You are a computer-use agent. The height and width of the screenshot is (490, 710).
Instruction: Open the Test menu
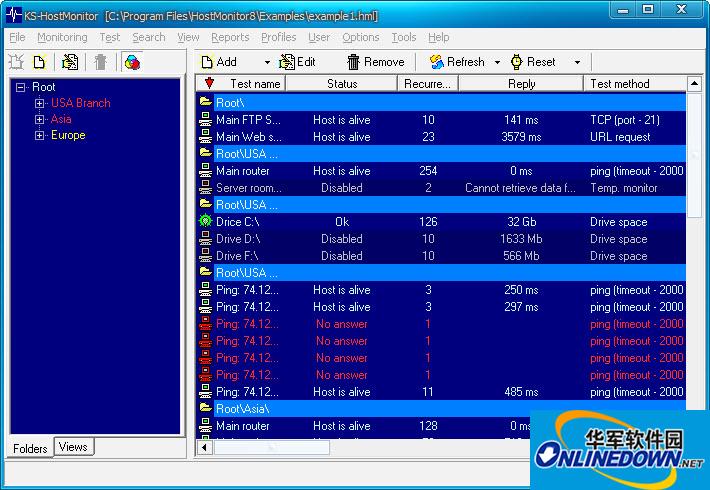click(x=110, y=38)
